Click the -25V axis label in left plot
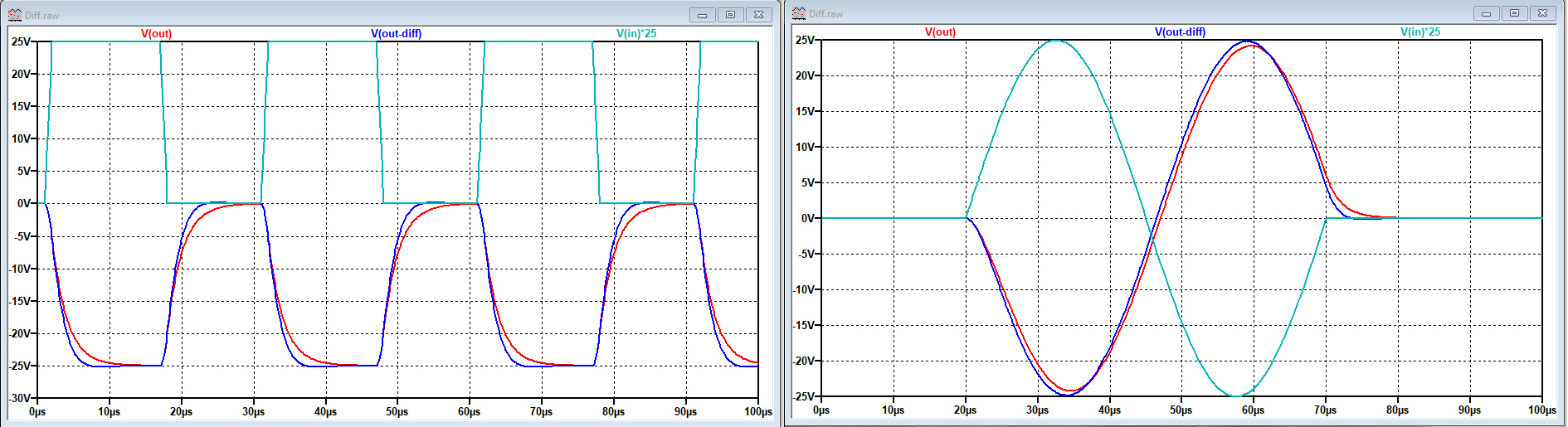The image size is (1568, 427). (x=19, y=366)
